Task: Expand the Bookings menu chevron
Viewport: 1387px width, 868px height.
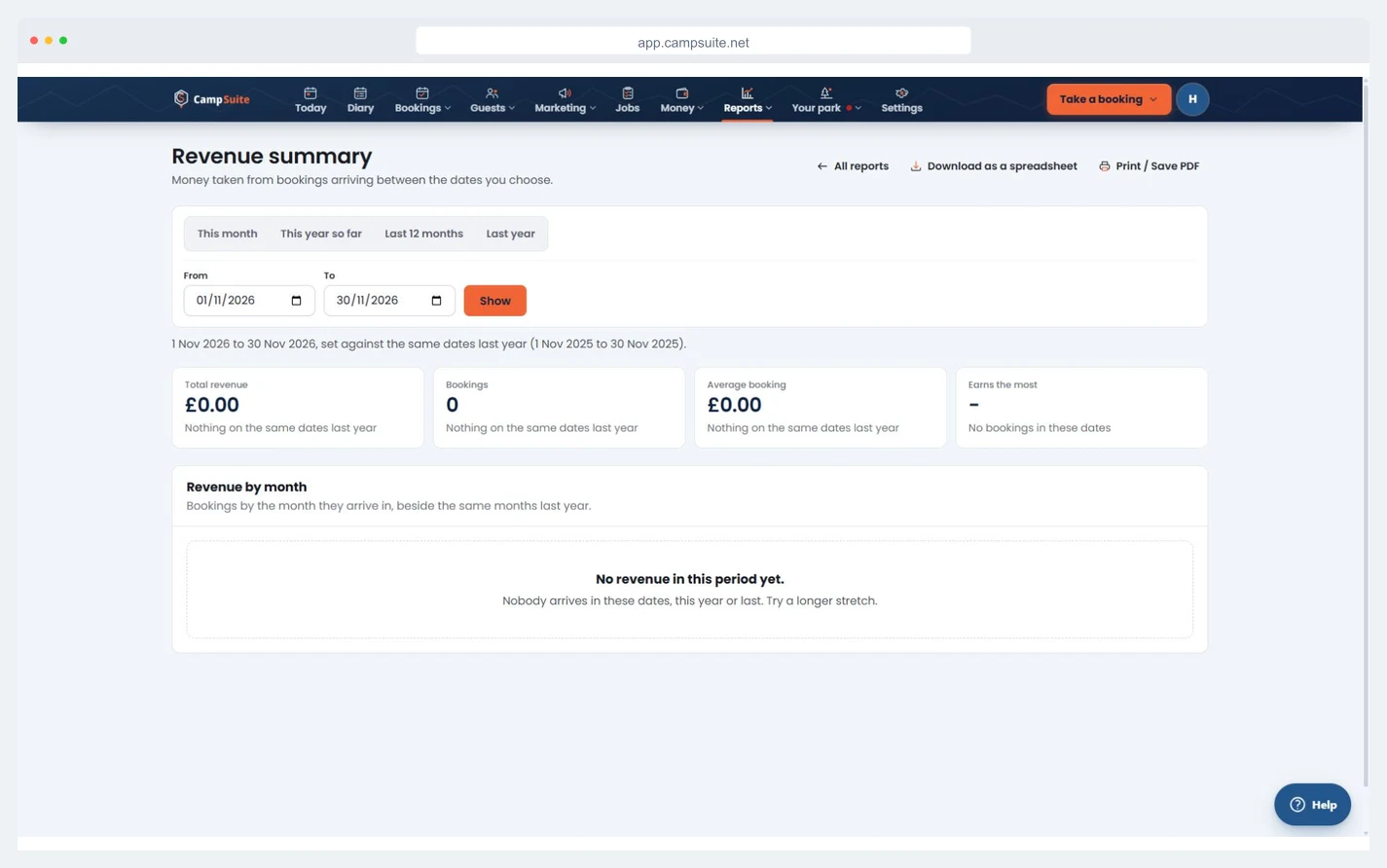Action: point(448,108)
